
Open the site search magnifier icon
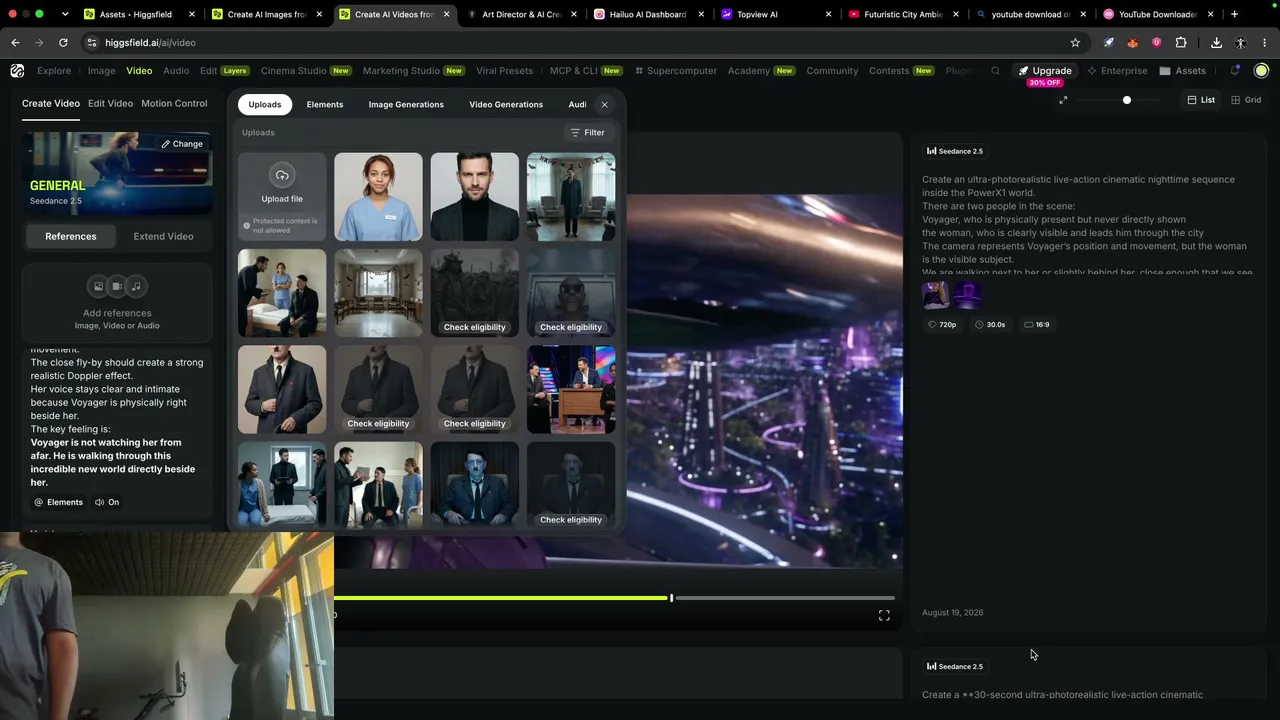coord(995,71)
